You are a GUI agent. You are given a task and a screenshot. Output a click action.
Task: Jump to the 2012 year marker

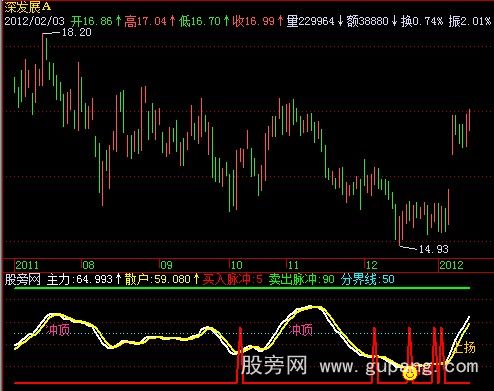click(x=451, y=265)
